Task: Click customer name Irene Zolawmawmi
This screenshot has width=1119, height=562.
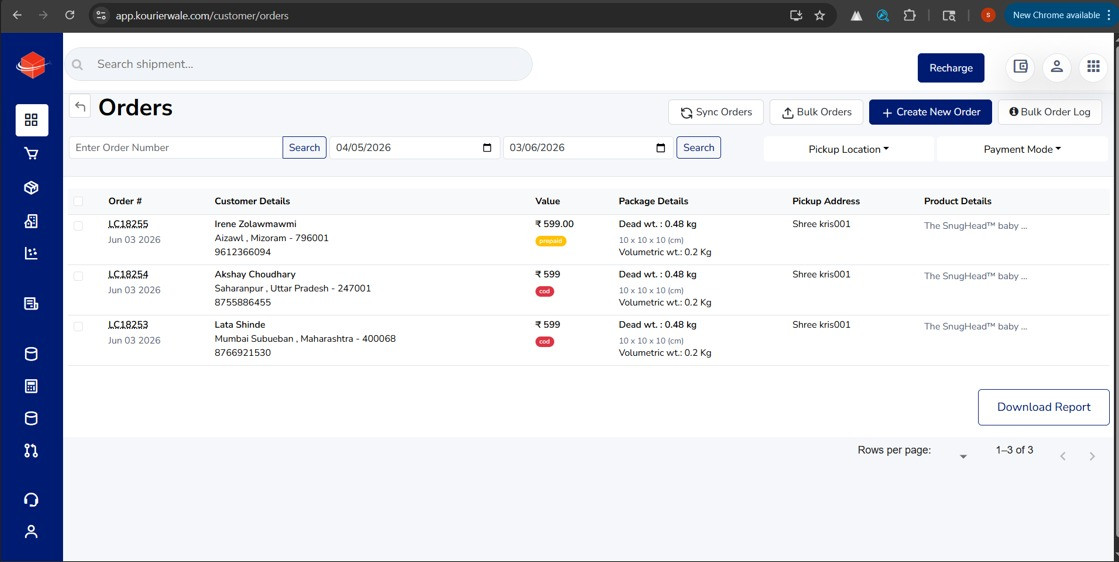Action: [255, 224]
